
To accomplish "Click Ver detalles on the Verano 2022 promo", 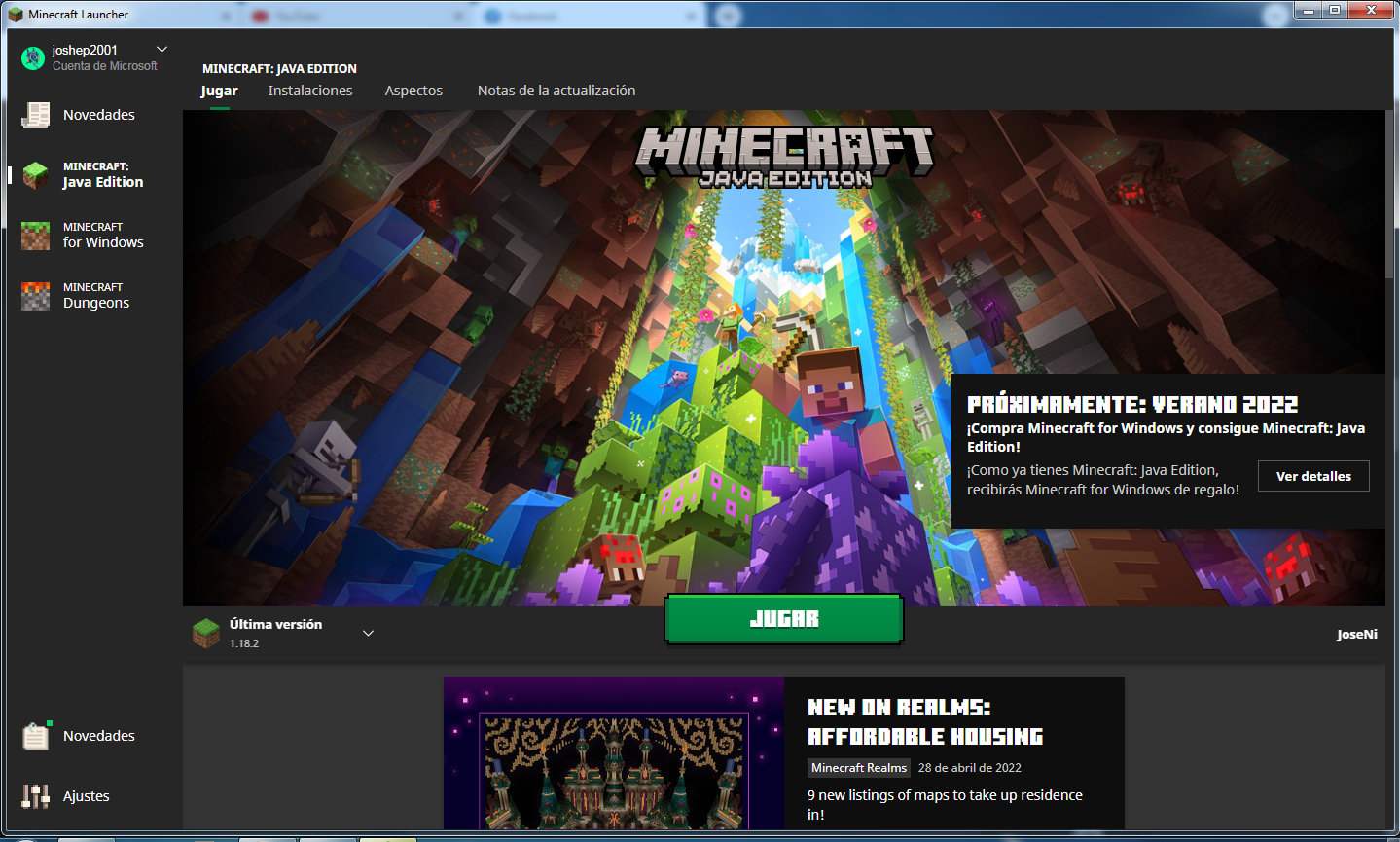I will click(1312, 476).
